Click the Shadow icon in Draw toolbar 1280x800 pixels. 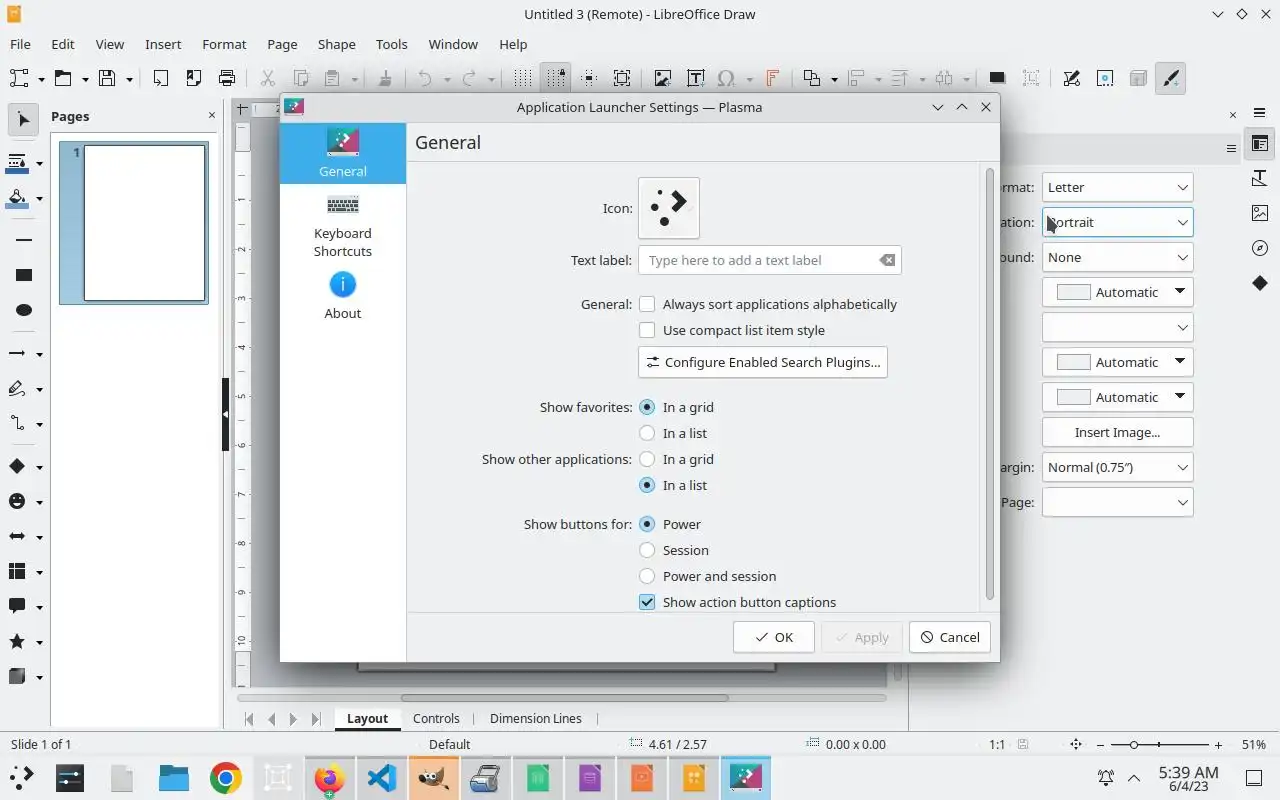[997, 78]
